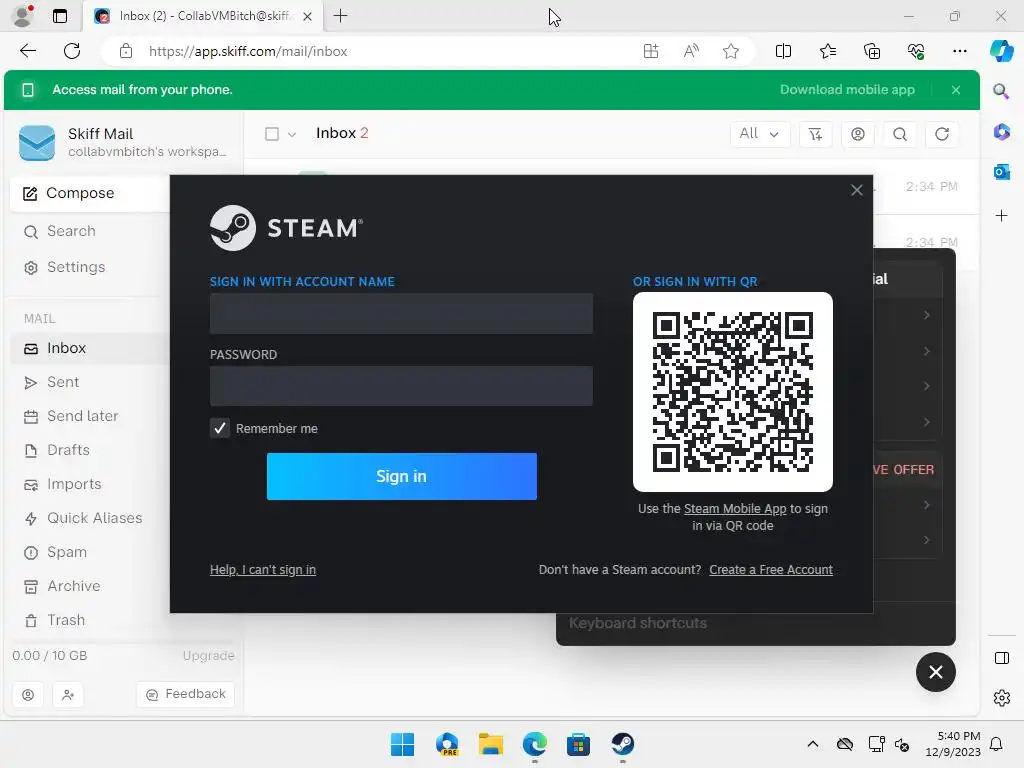This screenshot has width=1024, height=768.
Task: Click the browser Read aloud icon
Action: [691, 51]
